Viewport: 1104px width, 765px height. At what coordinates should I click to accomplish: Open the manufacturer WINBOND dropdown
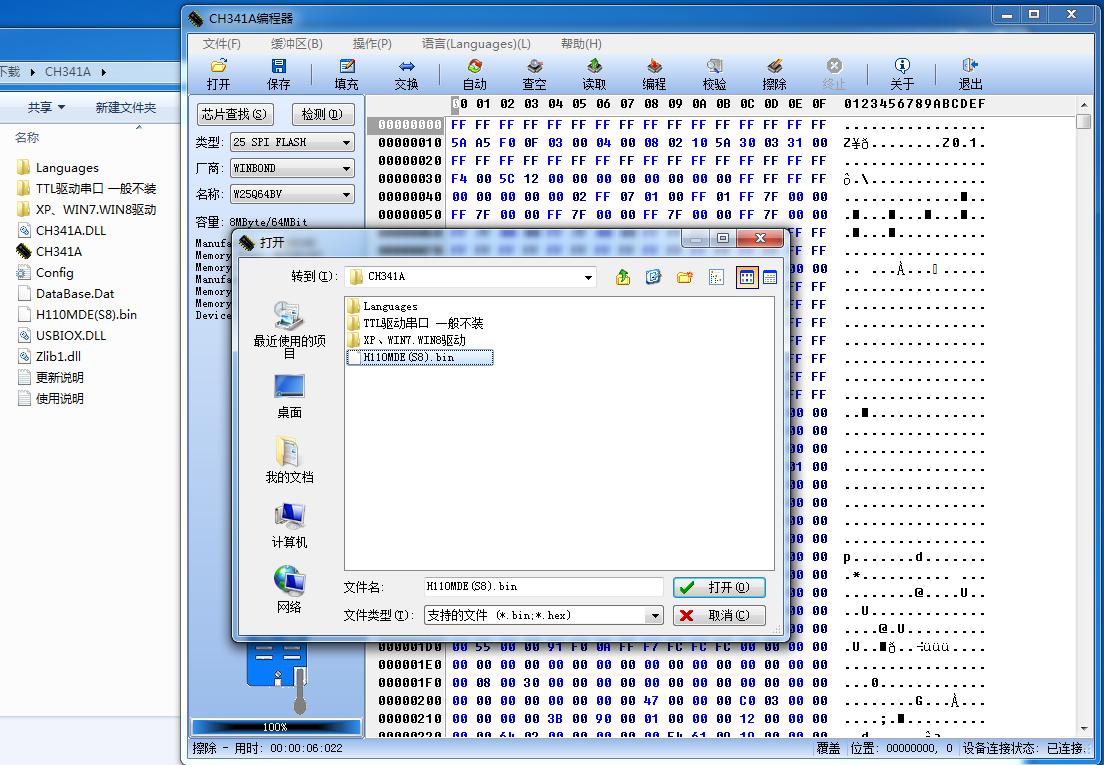346,169
